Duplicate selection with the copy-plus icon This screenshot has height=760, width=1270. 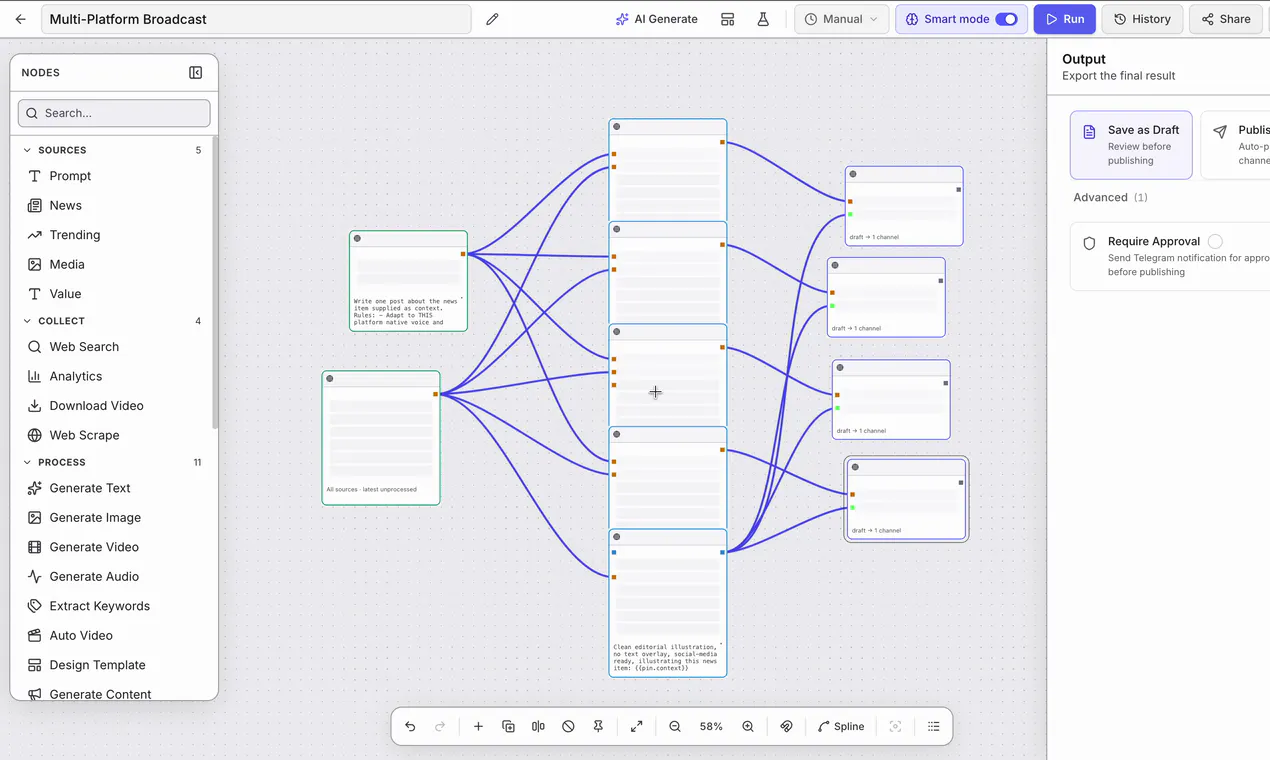[x=508, y=726]
